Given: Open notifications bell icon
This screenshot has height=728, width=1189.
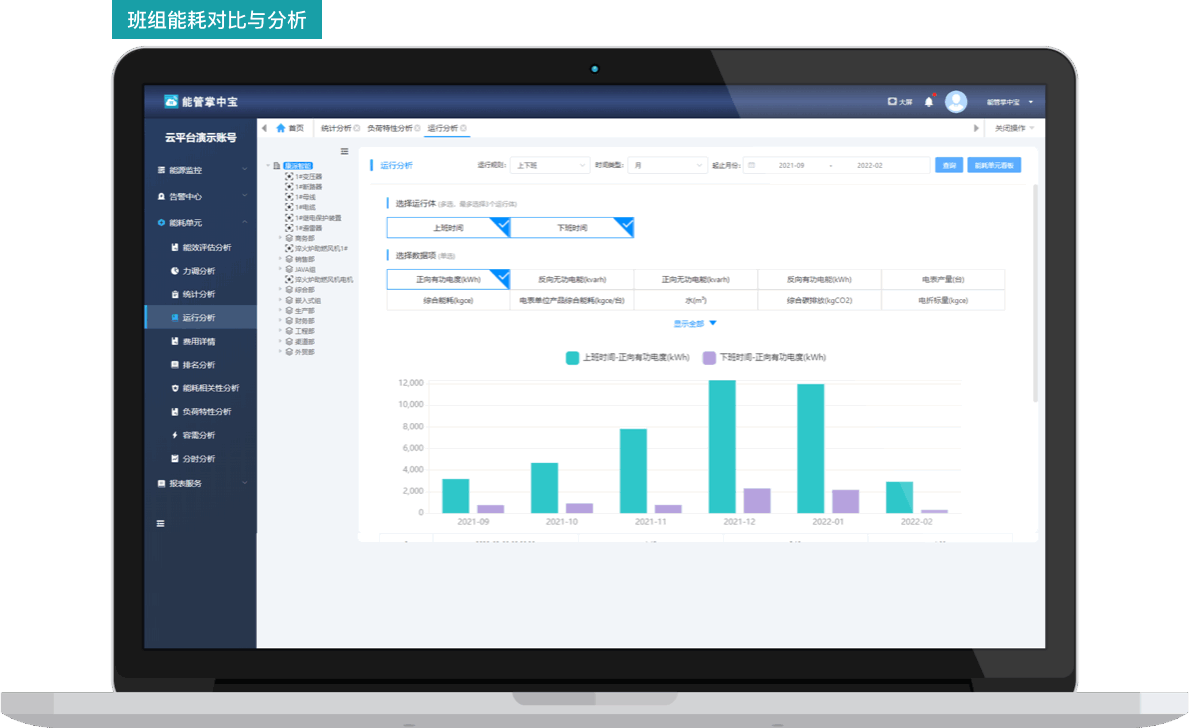Looking at the screenshot, I should tap(929, 102).
